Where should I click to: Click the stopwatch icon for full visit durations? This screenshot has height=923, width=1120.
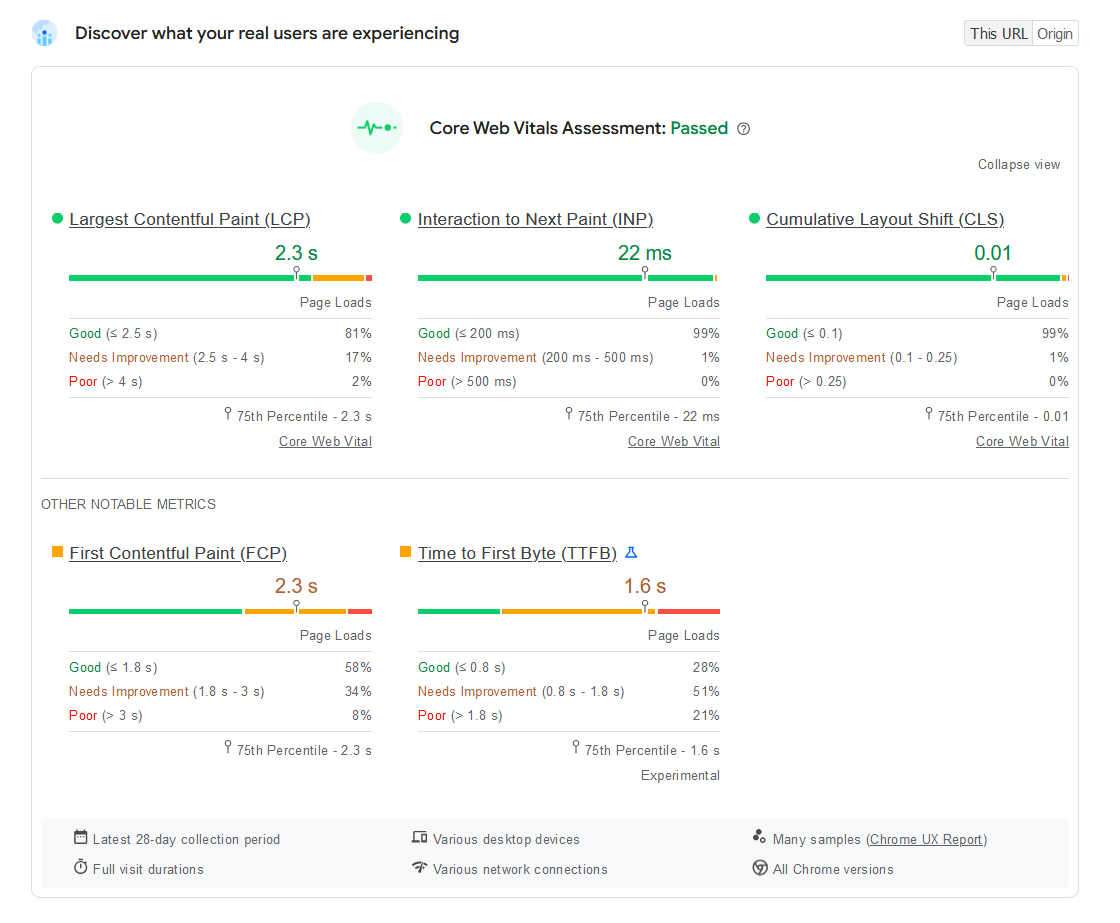coord(81,868)
